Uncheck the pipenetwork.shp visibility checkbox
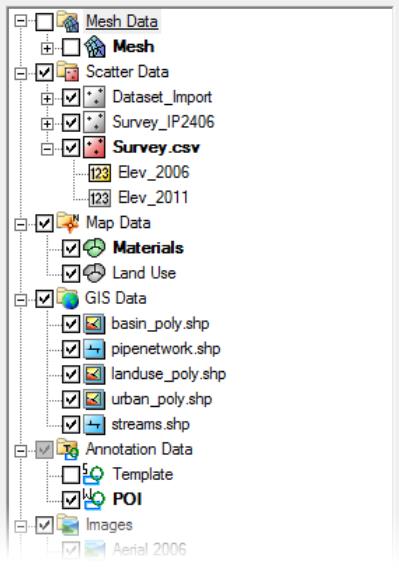The height and width of the screenshot is (572, 399). pyautogui.click(x=71, y=349)
